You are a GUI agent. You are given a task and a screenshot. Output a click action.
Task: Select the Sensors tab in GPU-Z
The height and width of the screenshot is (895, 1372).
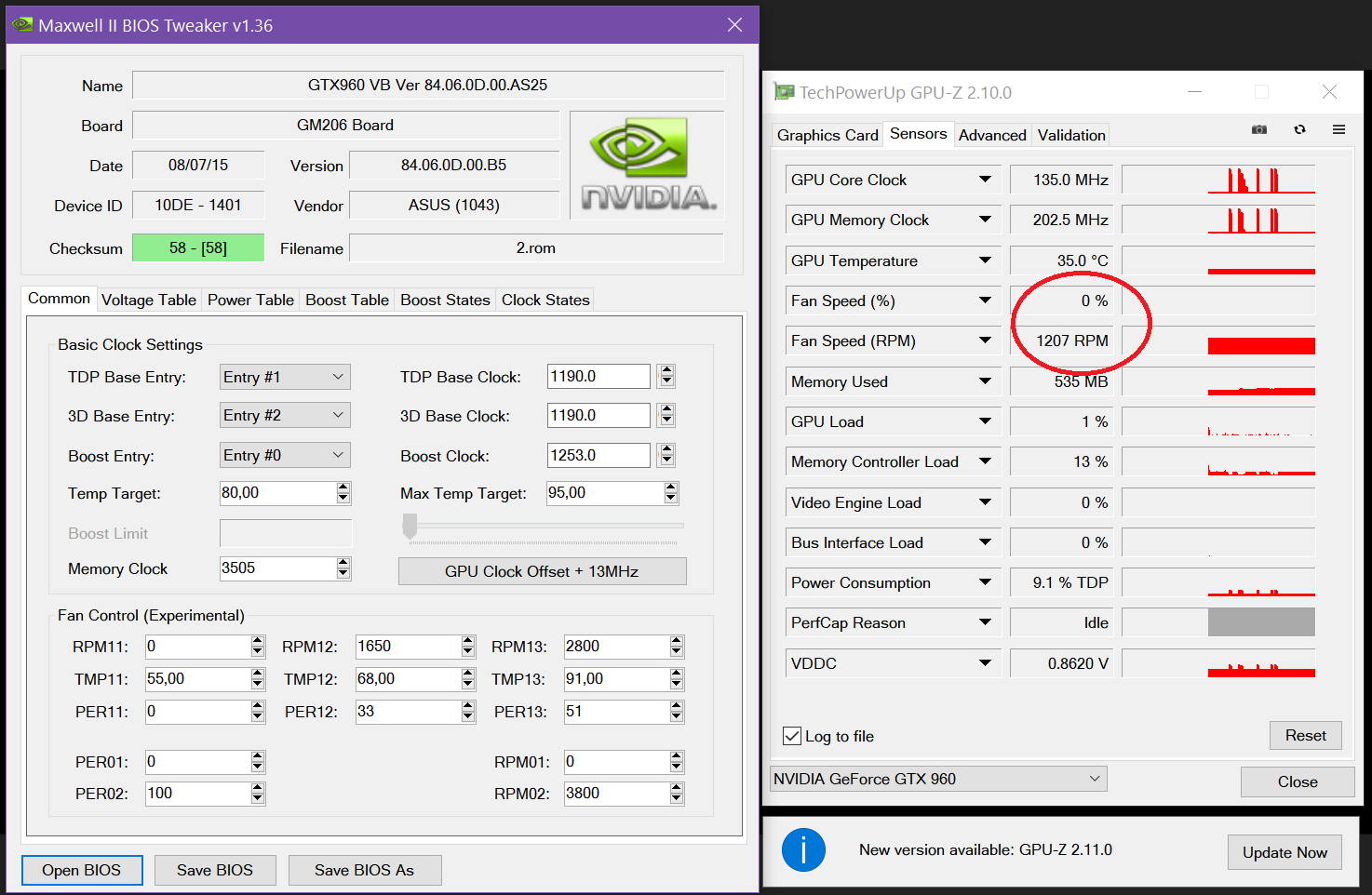point(918,134)
